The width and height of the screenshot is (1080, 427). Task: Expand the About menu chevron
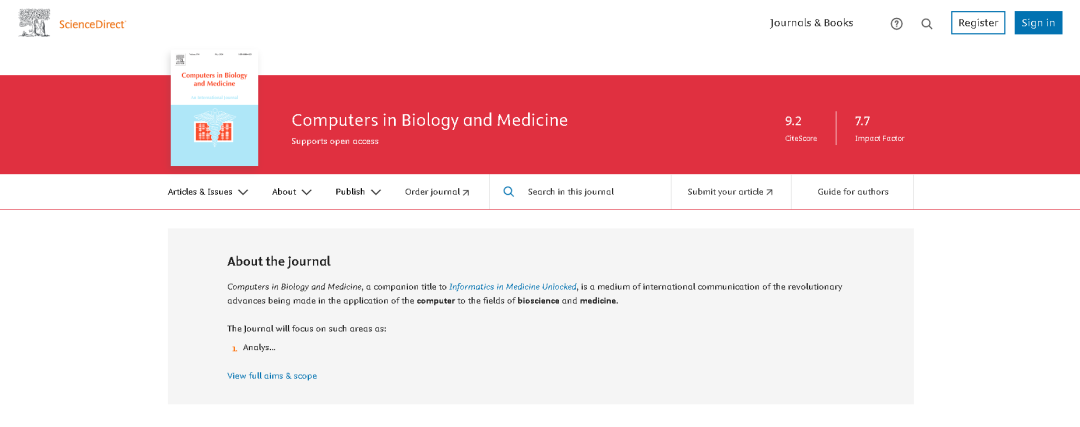pos(307,192)
